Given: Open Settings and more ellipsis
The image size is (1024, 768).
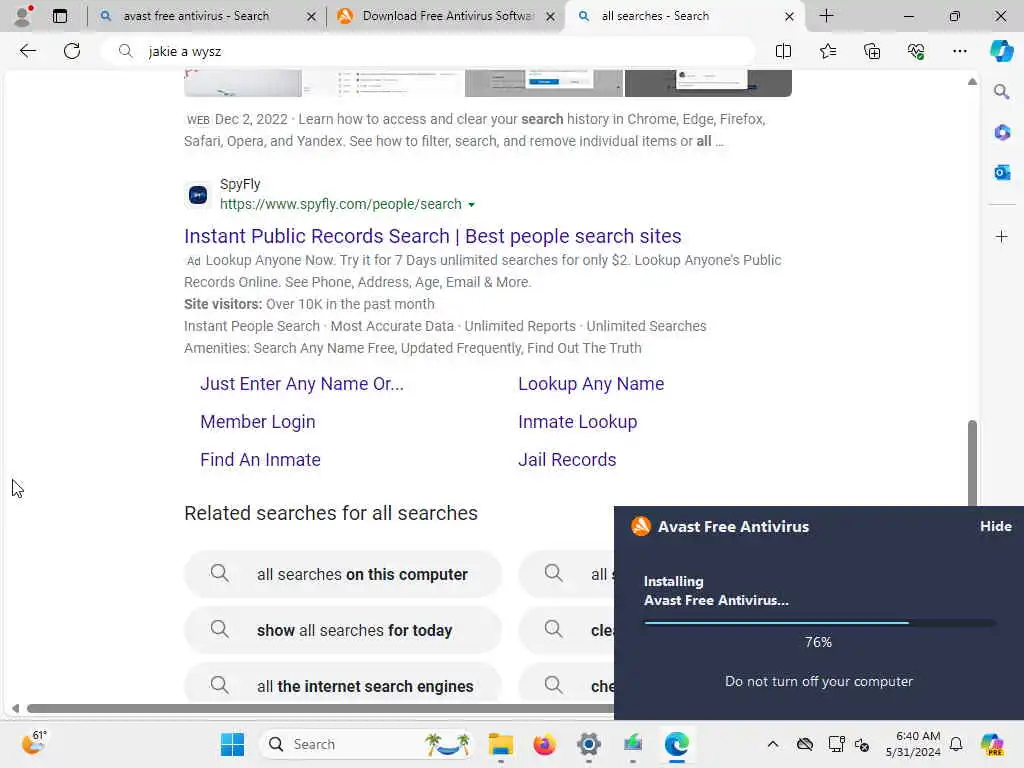Looking at the screenshot, I should (x=959, y=51).
